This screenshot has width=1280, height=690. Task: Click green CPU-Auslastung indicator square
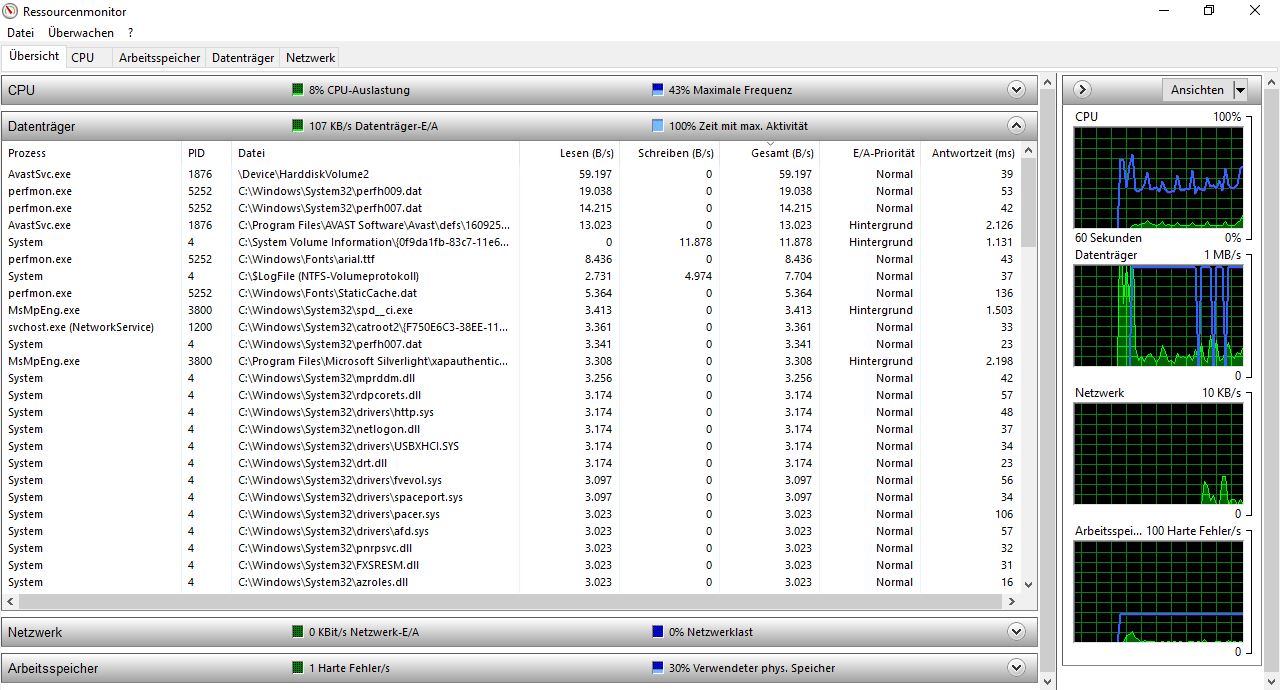[x=297, y=90]
